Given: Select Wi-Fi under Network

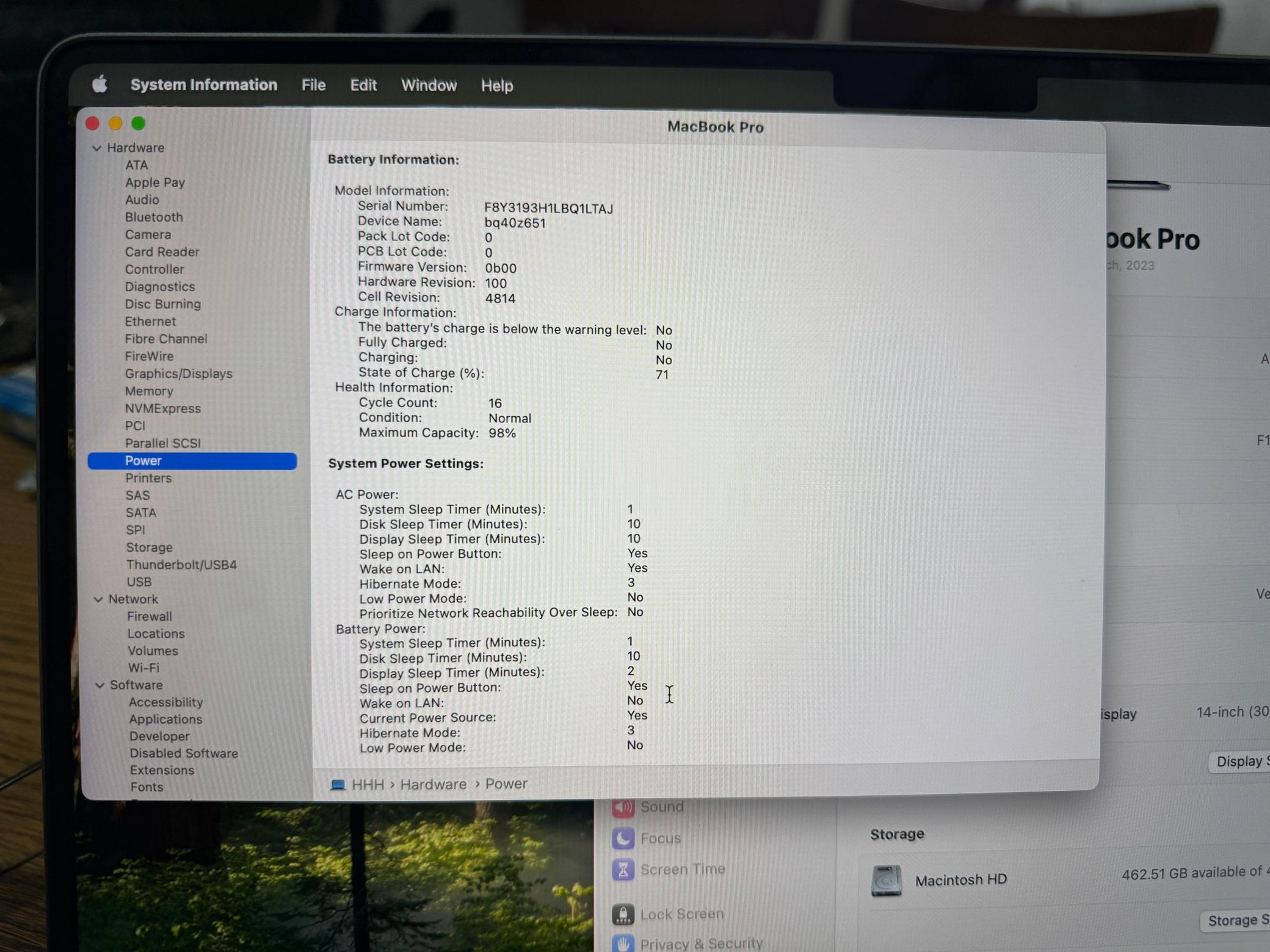Looking at the screenshot, I should point(143,668).
